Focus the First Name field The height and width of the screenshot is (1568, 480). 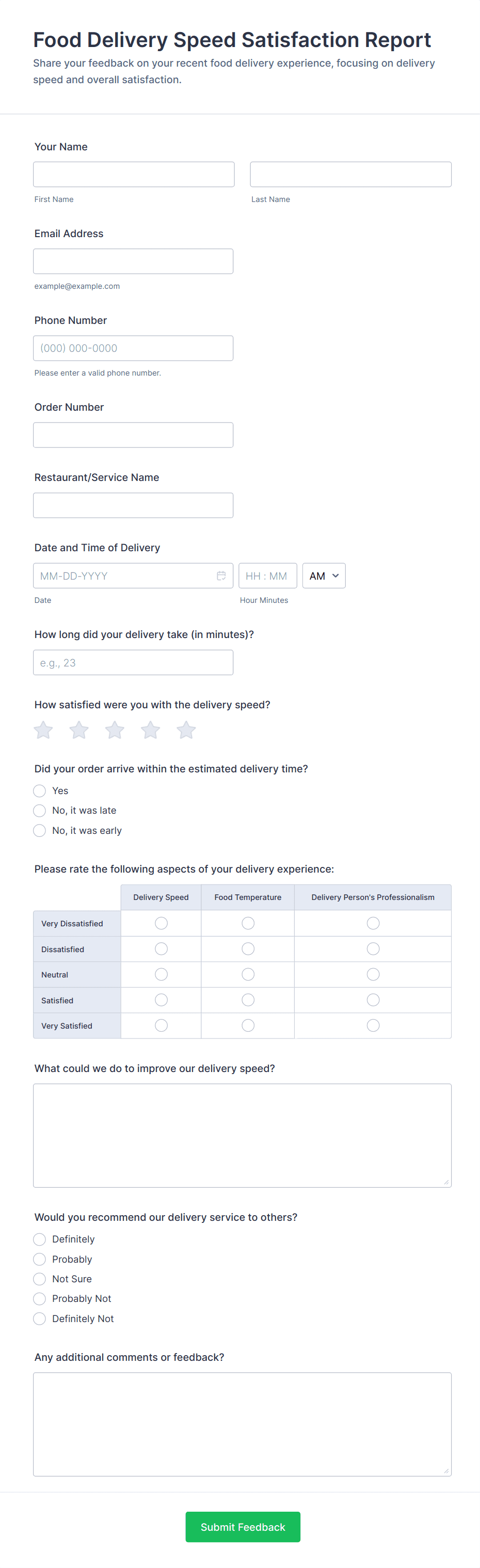coord(134,175)
